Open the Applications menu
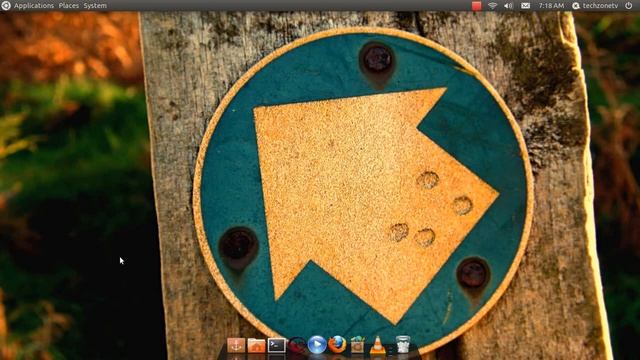The height and width of the screenshot is (360, 640). coord(34,6)
